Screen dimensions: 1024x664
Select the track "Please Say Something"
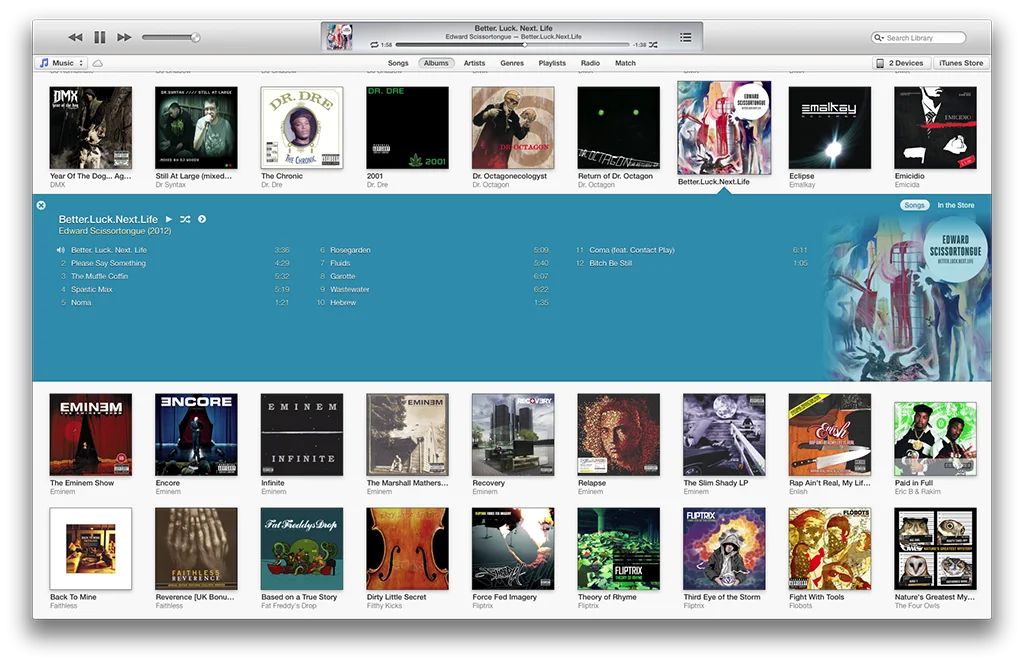(108, 263)
